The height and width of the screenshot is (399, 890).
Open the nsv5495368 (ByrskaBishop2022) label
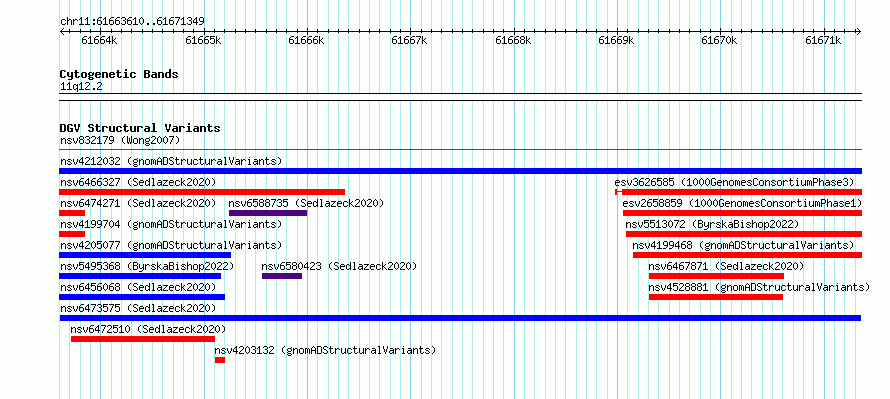pos(146,266)
